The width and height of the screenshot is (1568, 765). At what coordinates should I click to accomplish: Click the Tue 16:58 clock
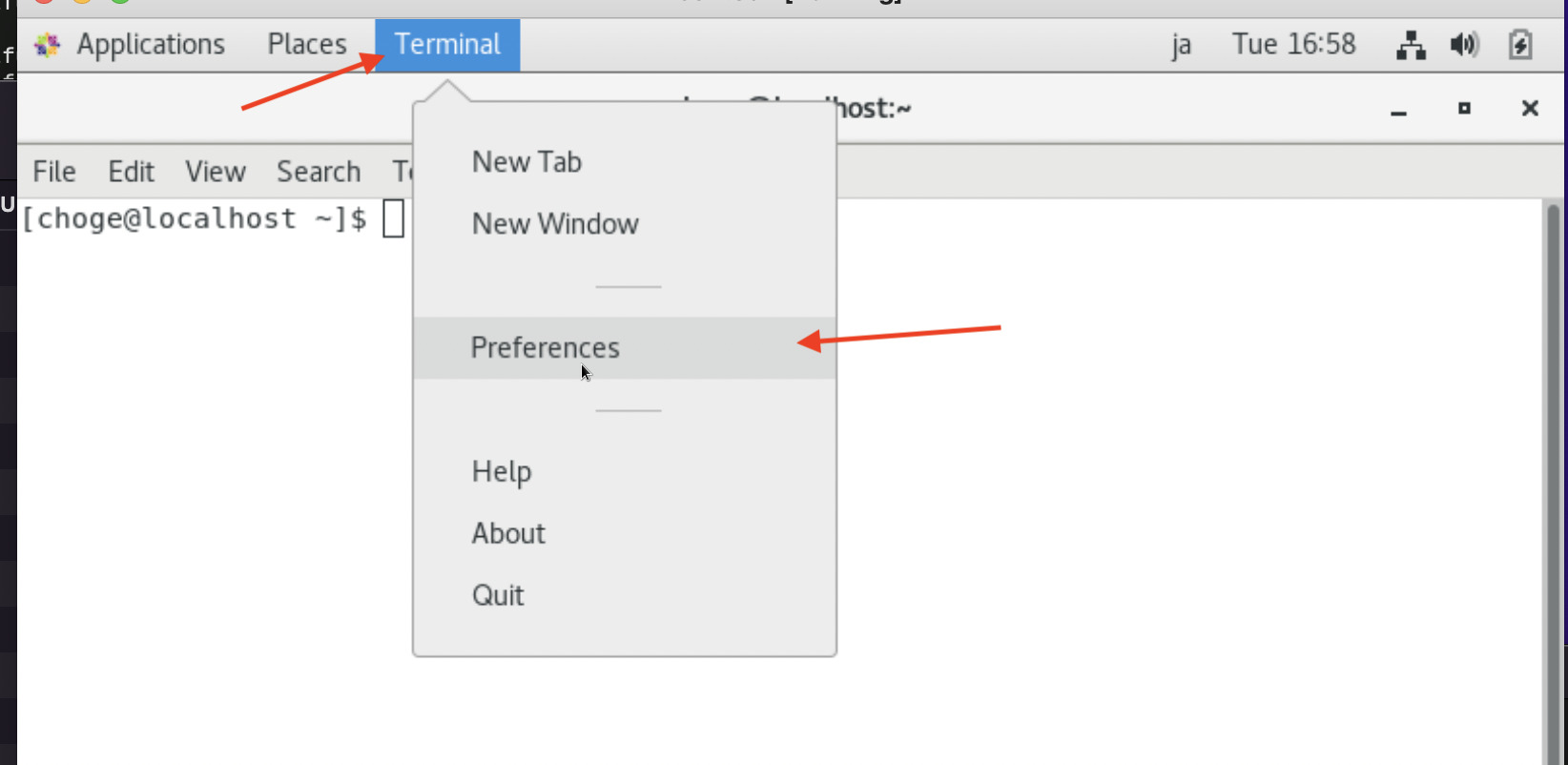[x=1293, y=45]
